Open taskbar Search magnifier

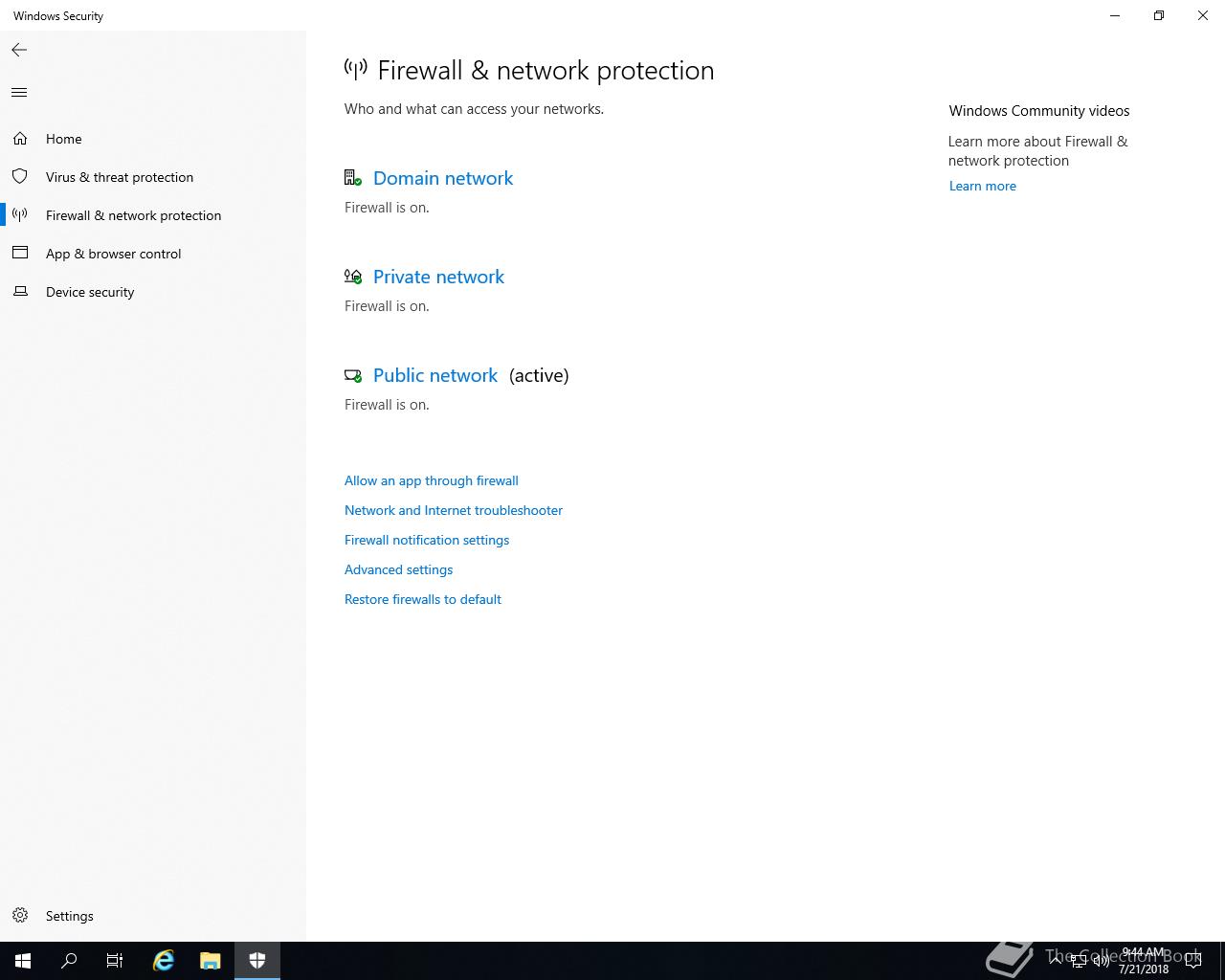(x=69, y=961)
